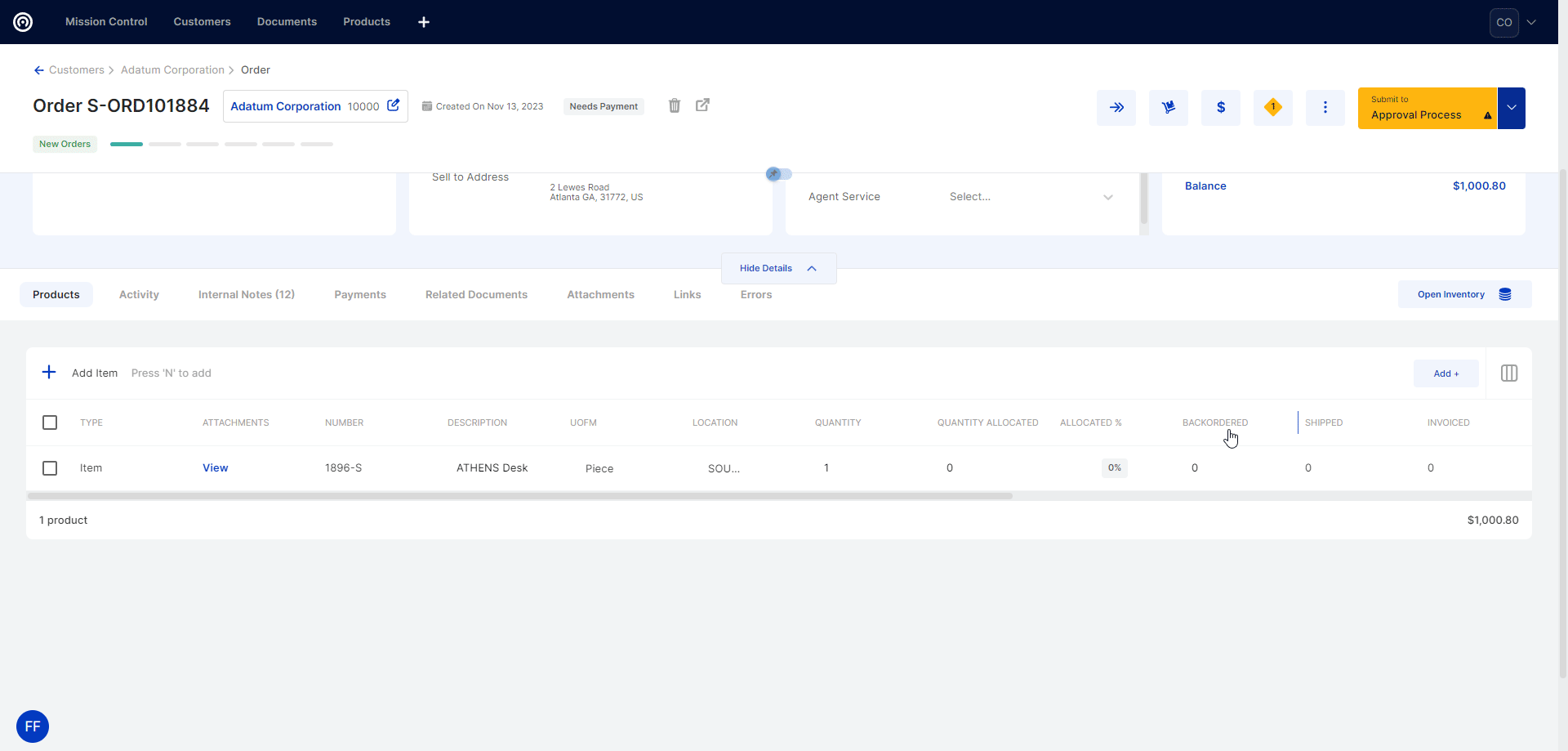
Task: Edit Adatum Corporation customer link icon
Action: click(x=394, y=105)
